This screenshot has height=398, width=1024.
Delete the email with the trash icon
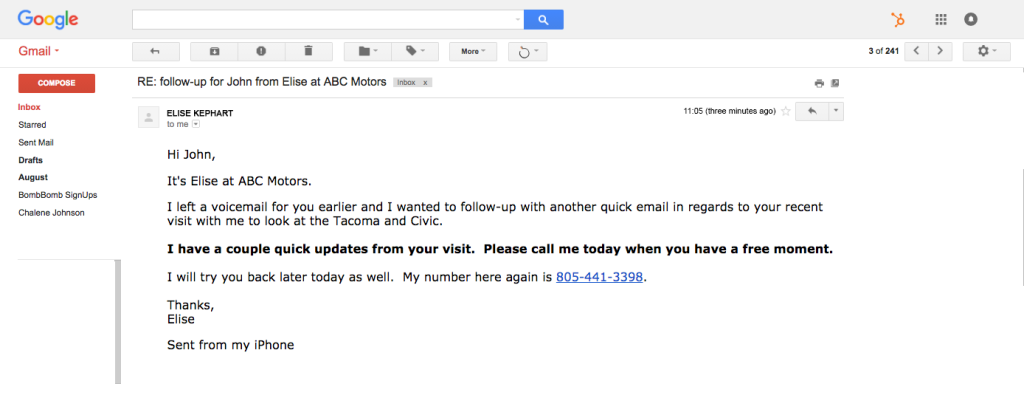point(309,51)
